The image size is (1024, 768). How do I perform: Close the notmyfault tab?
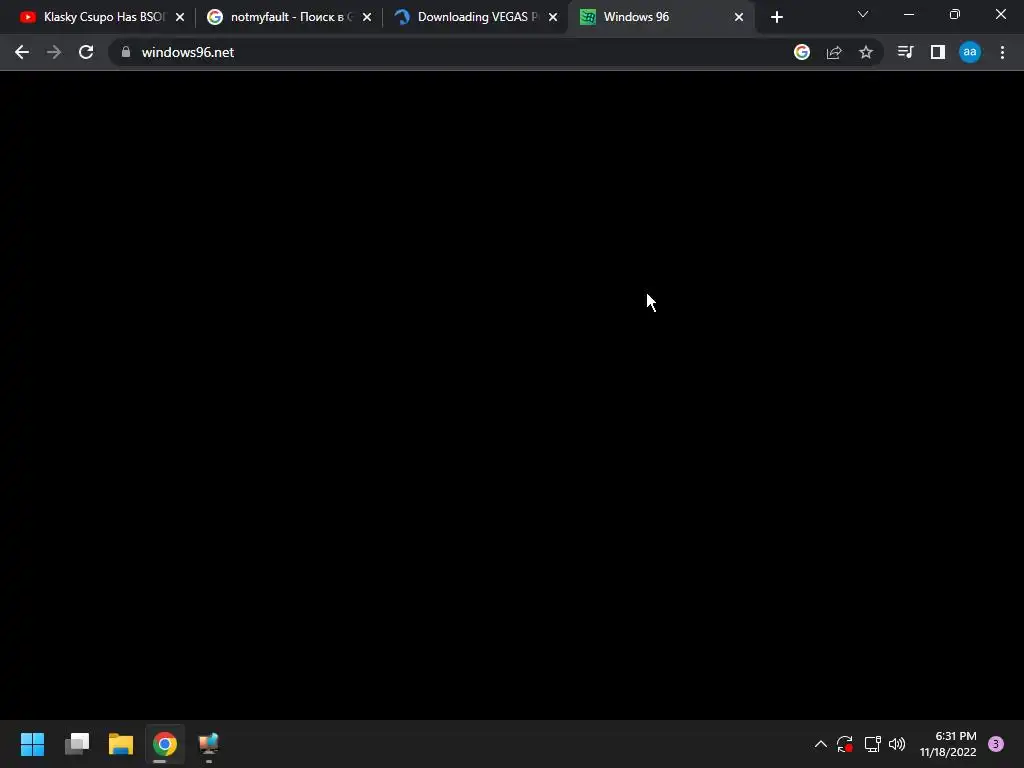pos(367,17)
